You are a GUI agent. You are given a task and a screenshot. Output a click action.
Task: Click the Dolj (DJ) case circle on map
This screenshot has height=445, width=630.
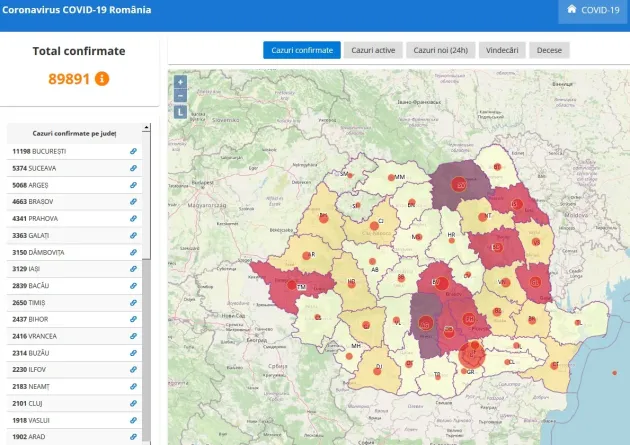pyautogui.click(x=377, y=371)
